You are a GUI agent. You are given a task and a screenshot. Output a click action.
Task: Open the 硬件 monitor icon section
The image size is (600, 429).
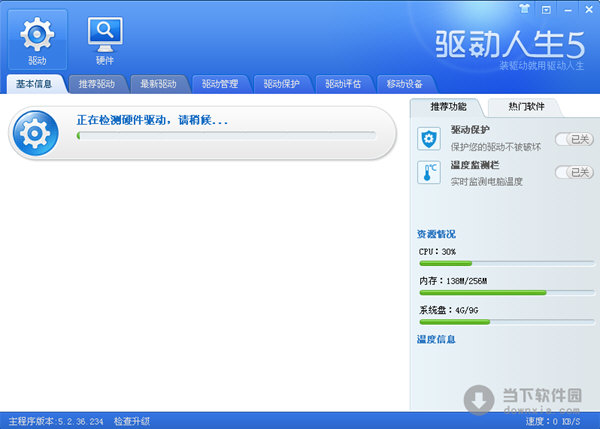pos(105,40)
